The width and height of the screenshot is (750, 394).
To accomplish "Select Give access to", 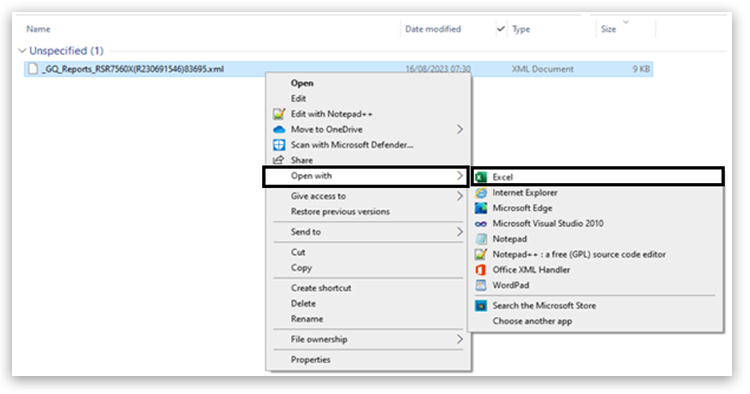I will [318, 196].
